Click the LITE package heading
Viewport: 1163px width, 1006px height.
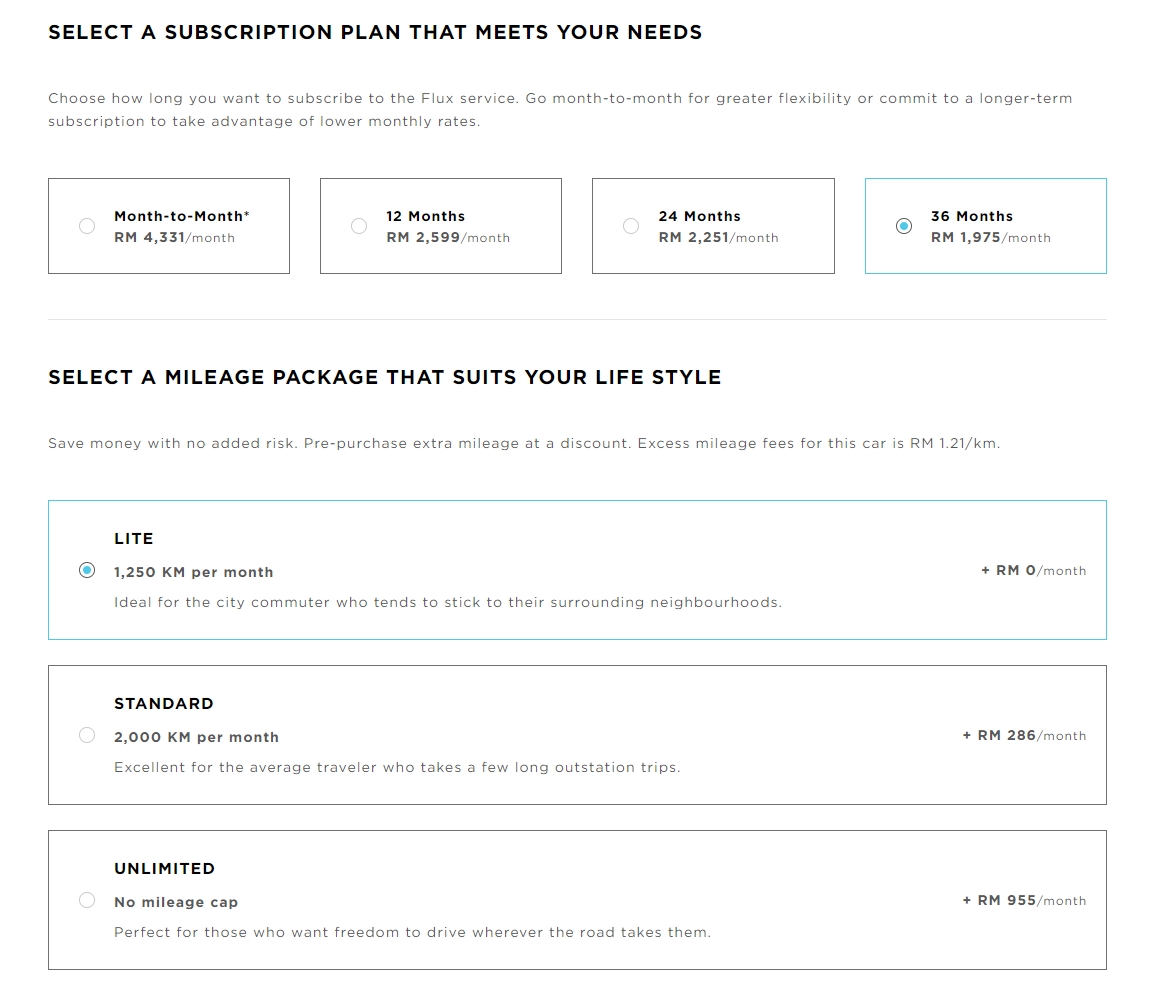coord(134,539)
